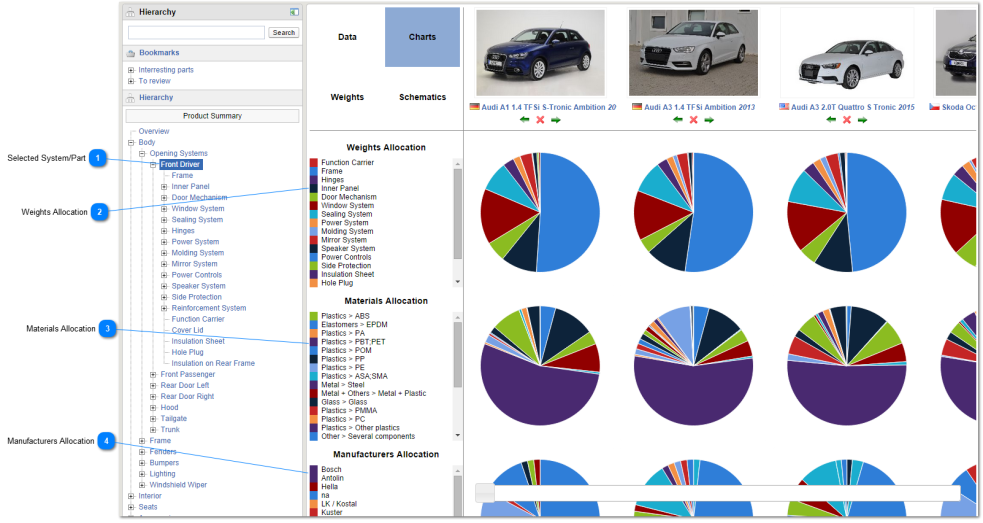Remove Audi A3 1.4 TFSi with red X
Screen dimensions: 983x523
click(693, 120)
